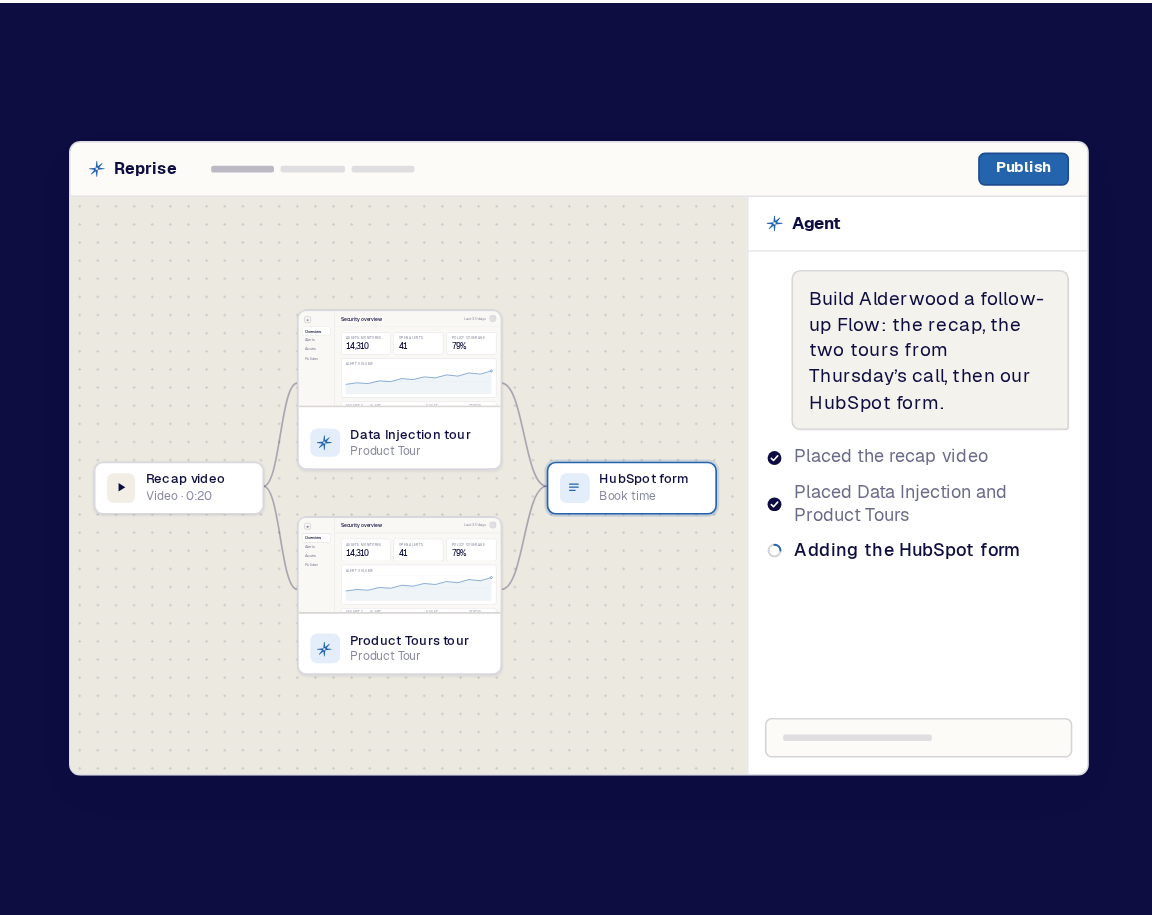This screenshot has height=915, width=1152.
Task: Click the Data Injection tour title
Action: tap(410, 434)
